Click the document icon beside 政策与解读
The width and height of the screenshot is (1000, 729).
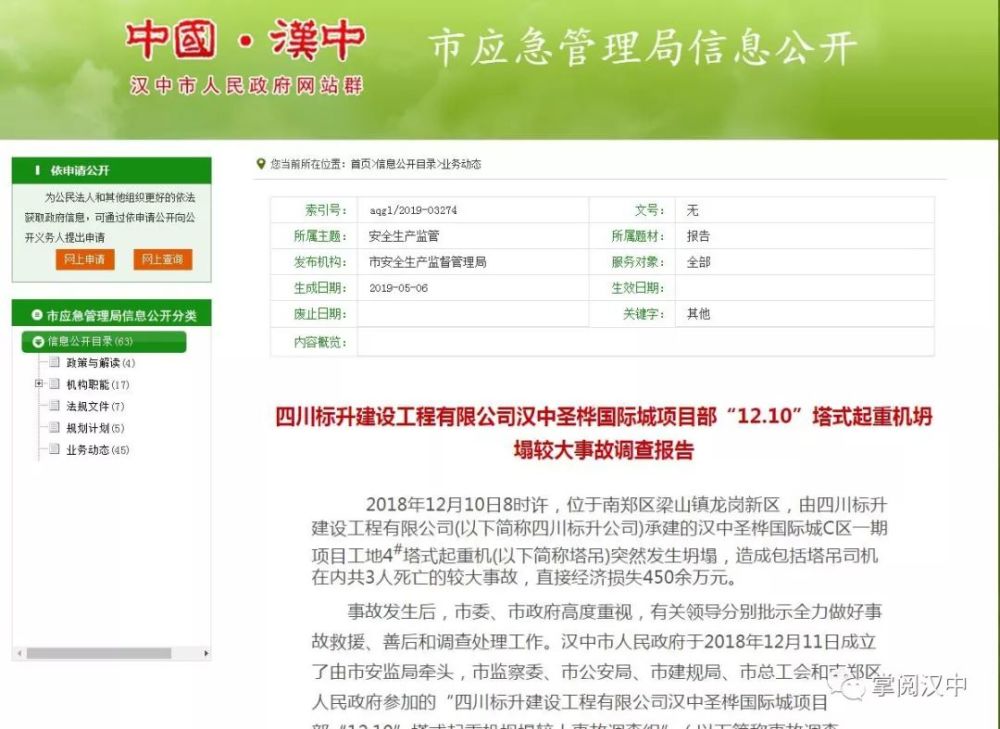click(54, 362)
